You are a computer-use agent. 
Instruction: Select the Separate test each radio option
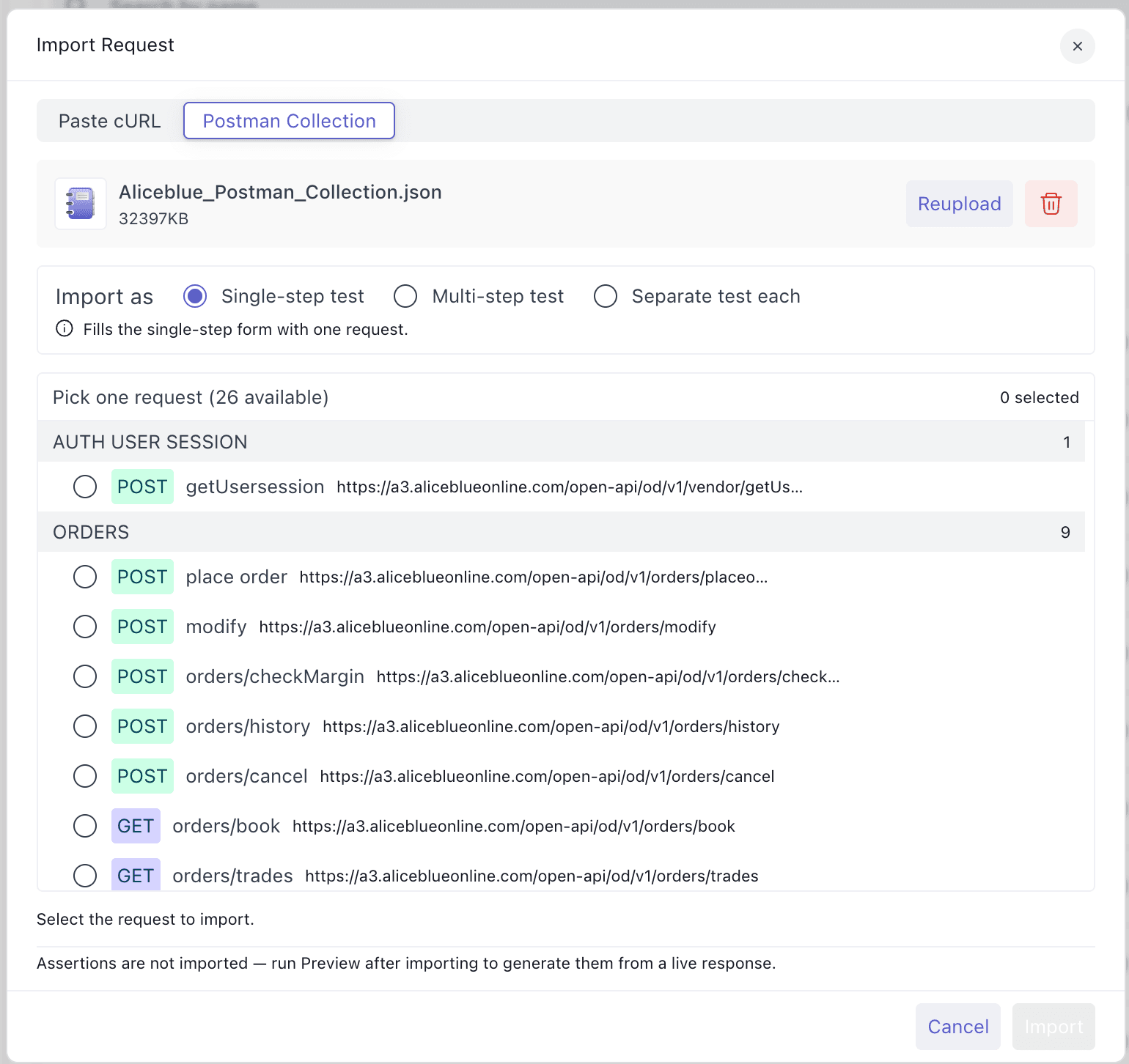[606, 296]
